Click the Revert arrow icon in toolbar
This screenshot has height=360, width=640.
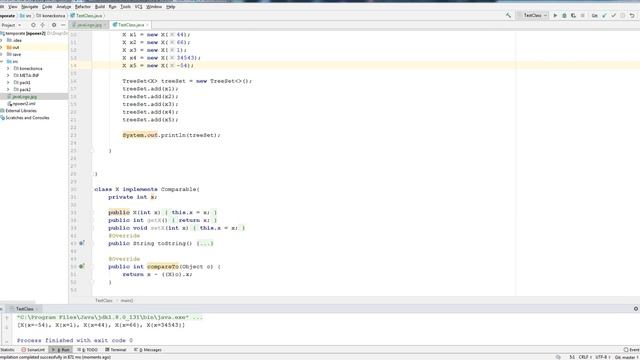632,16
